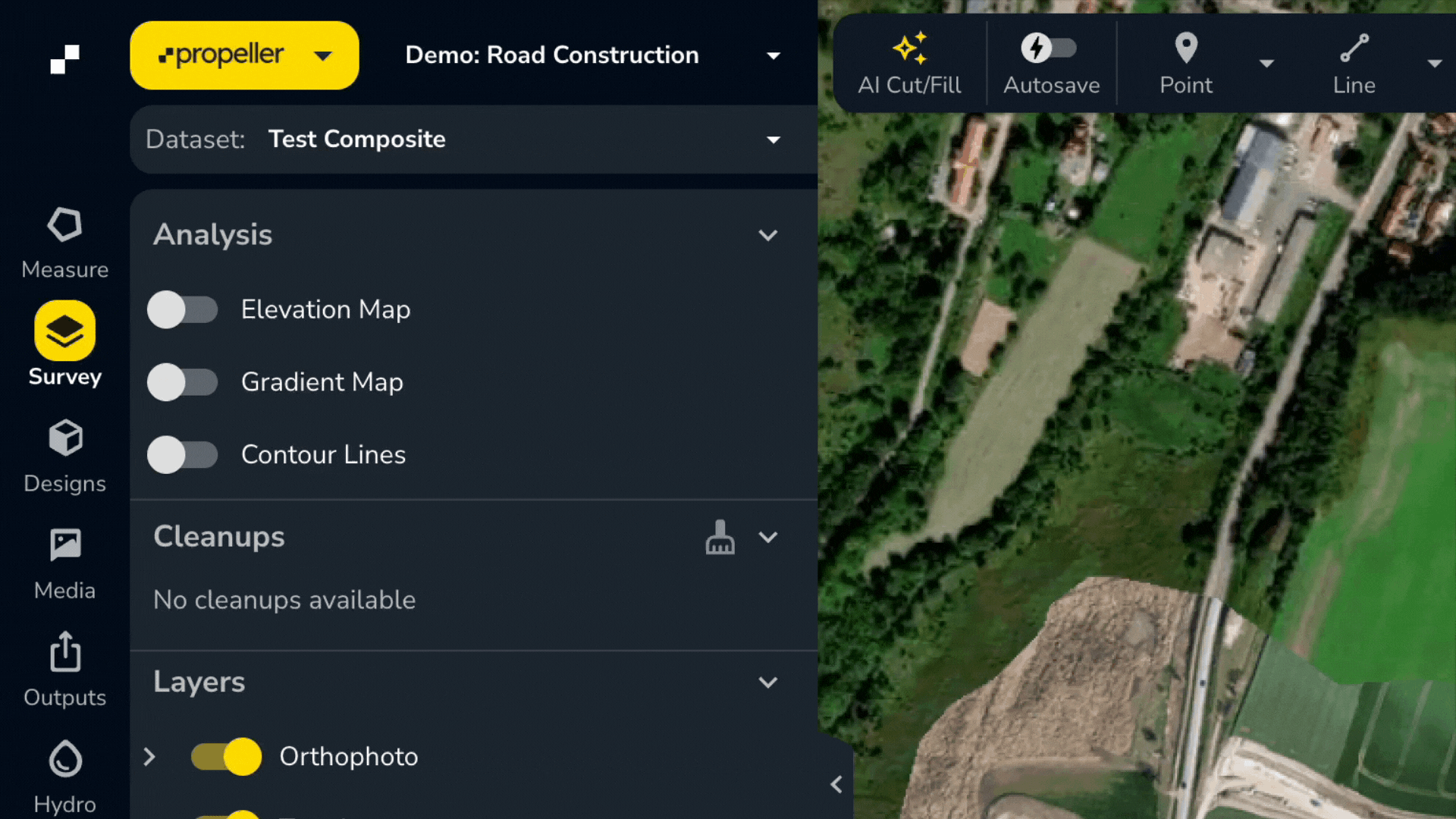Select the Point marker tool
This screenshot has height=819, width=1456.
point(1186,64)
